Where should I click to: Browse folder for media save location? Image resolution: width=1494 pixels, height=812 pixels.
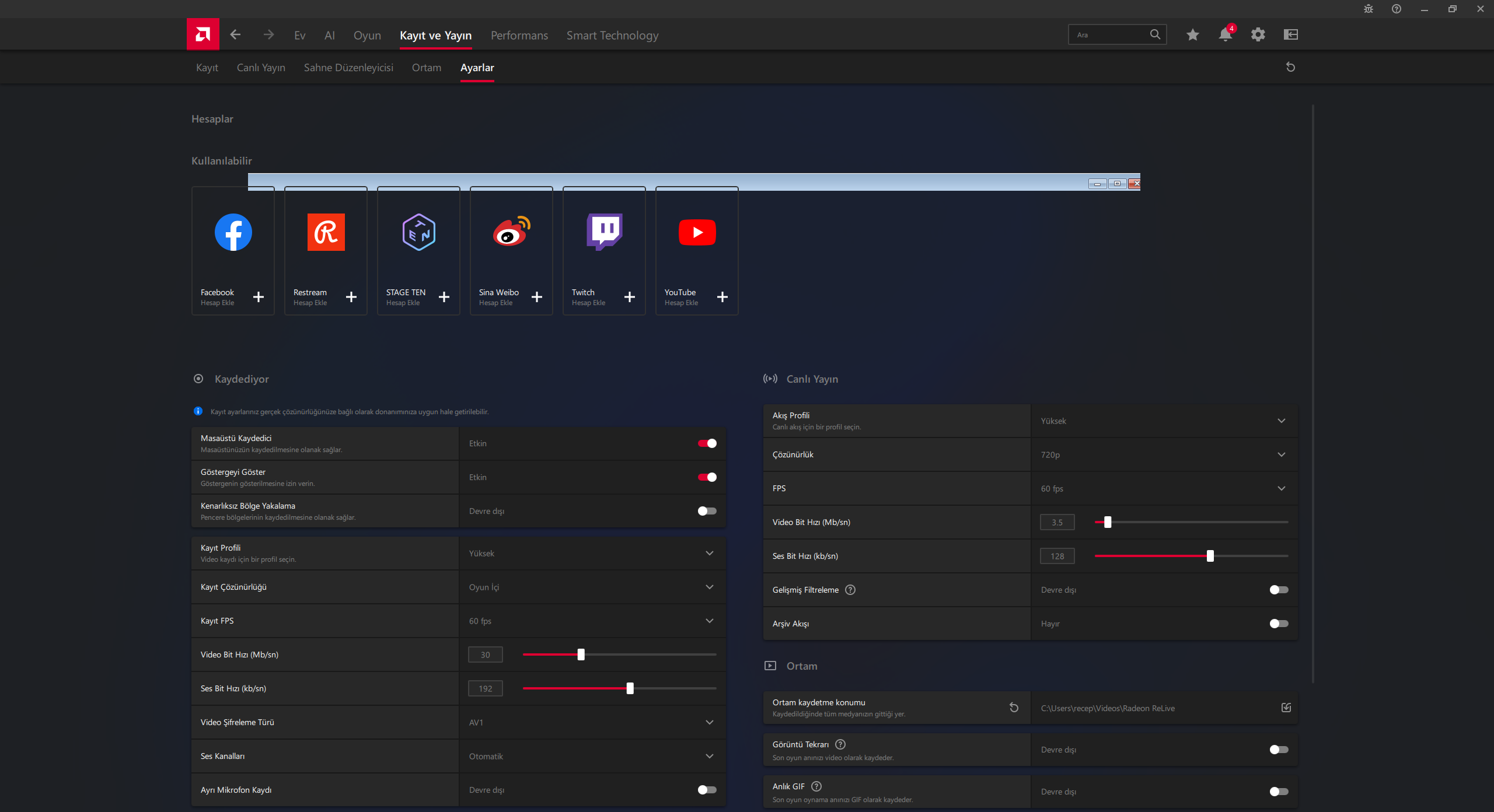coord(1286,708)
